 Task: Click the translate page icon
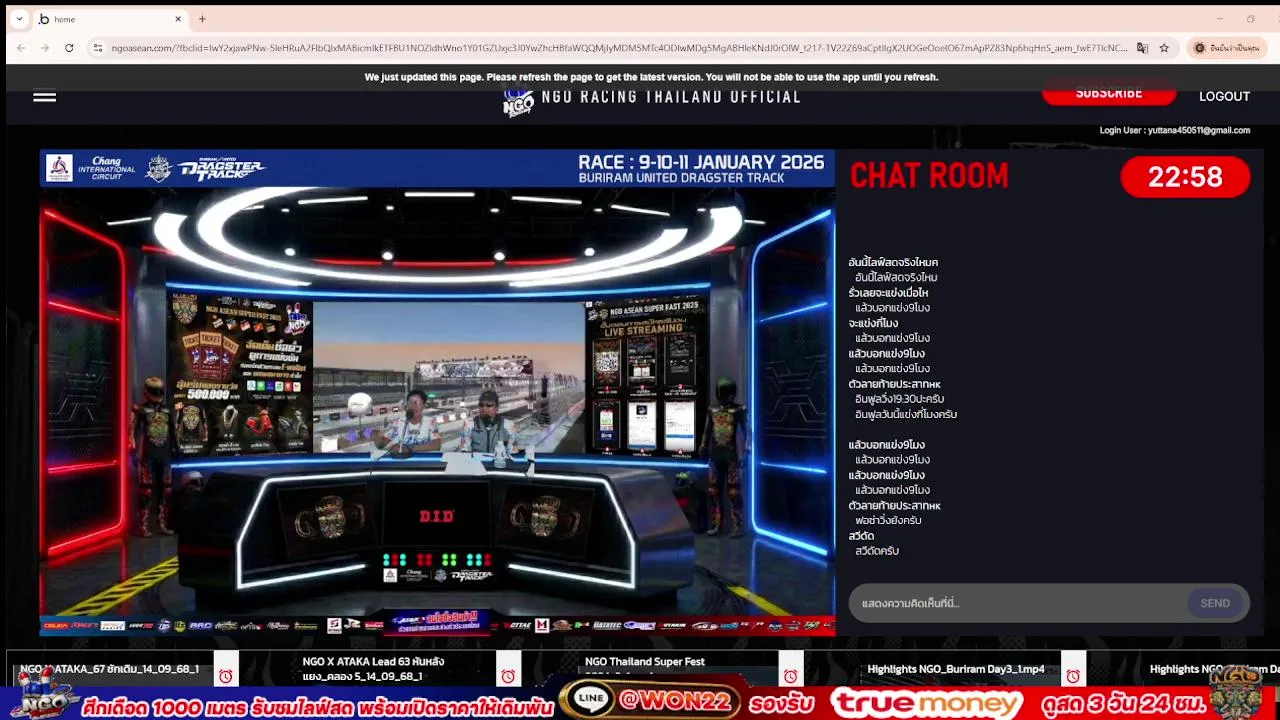(1142, 47)
